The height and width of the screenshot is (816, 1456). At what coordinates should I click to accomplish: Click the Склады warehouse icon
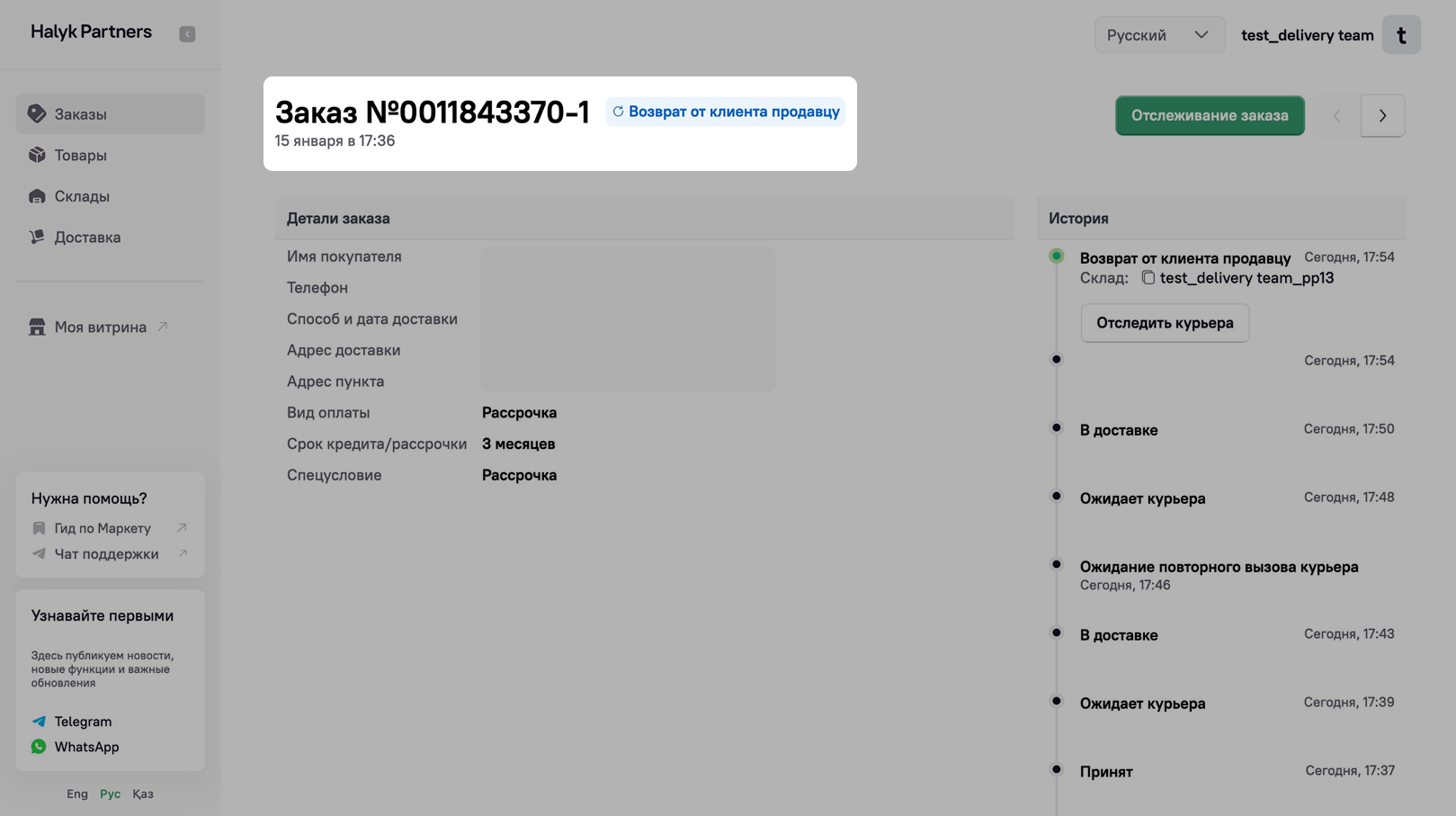coord(37,196)
